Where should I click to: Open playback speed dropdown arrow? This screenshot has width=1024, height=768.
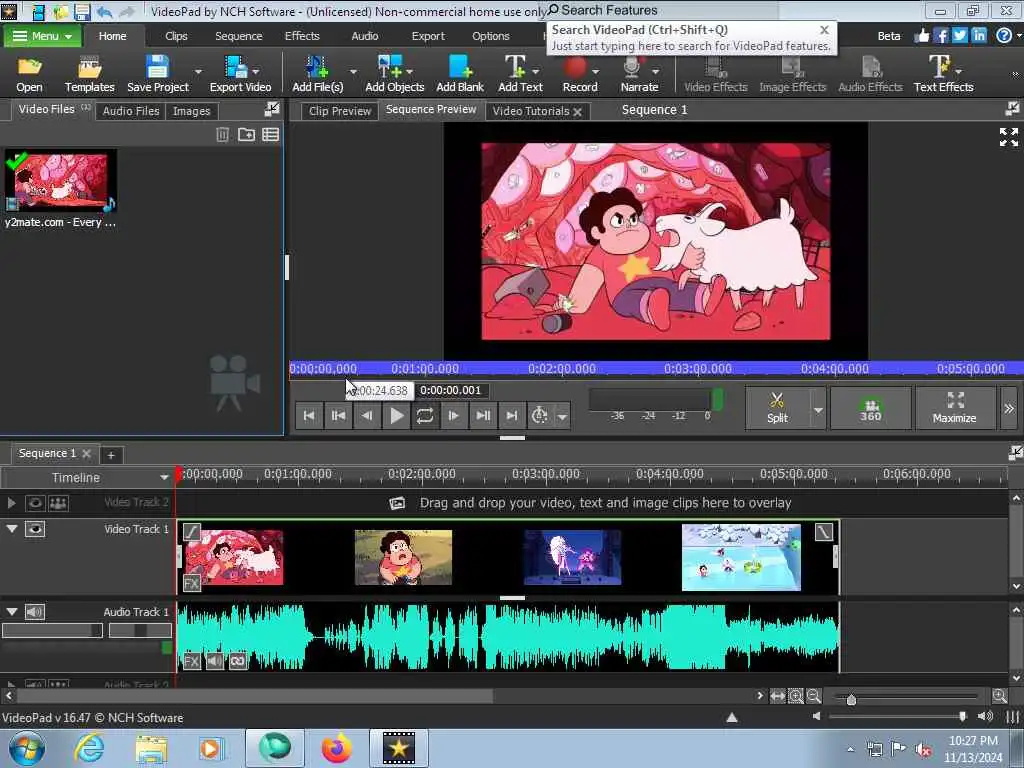pos(562,416)
